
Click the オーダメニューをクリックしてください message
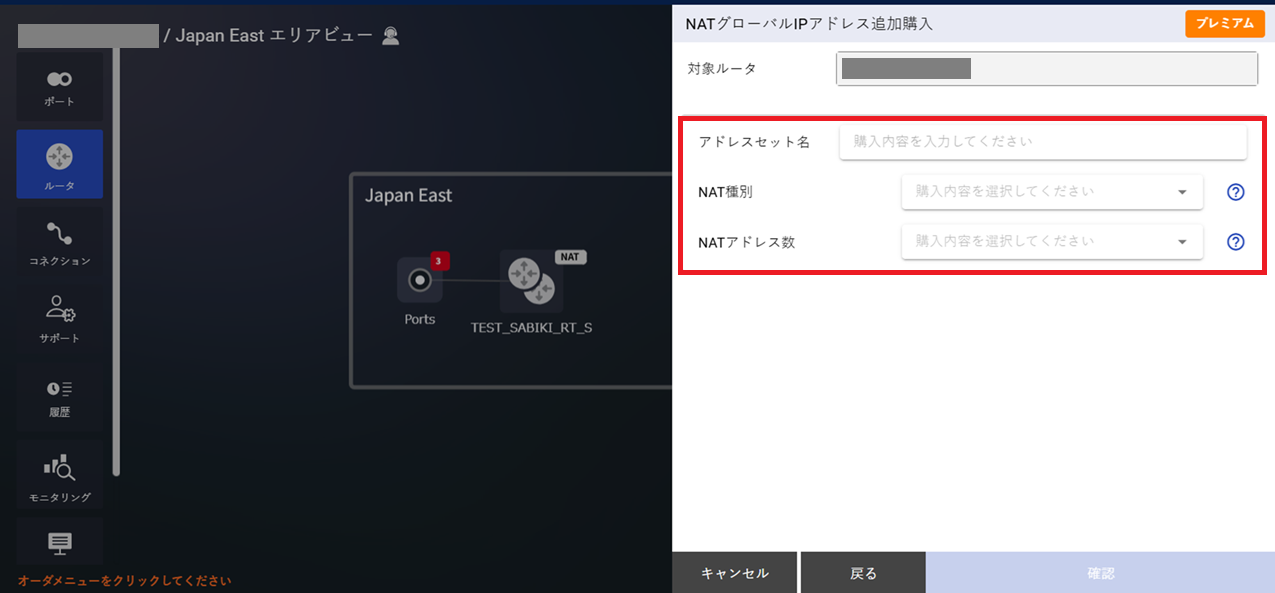coord(125,580)
